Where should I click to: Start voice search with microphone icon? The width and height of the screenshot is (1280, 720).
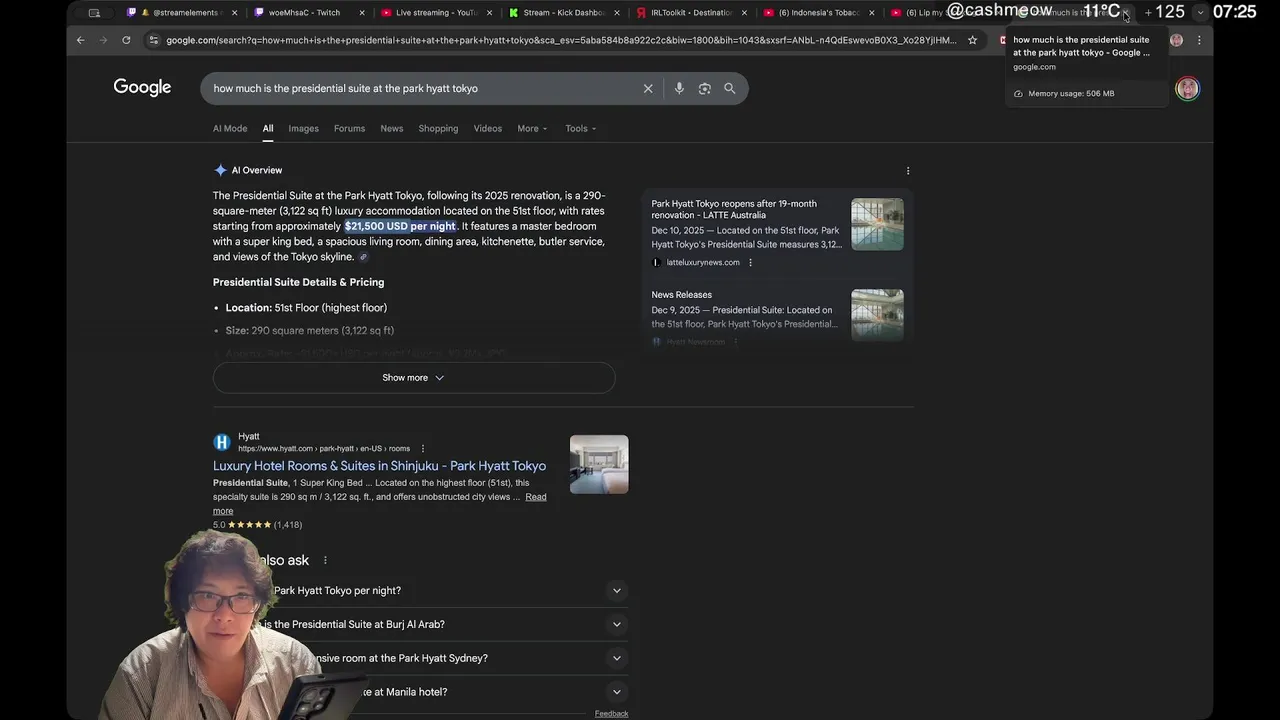pos(679,88)
